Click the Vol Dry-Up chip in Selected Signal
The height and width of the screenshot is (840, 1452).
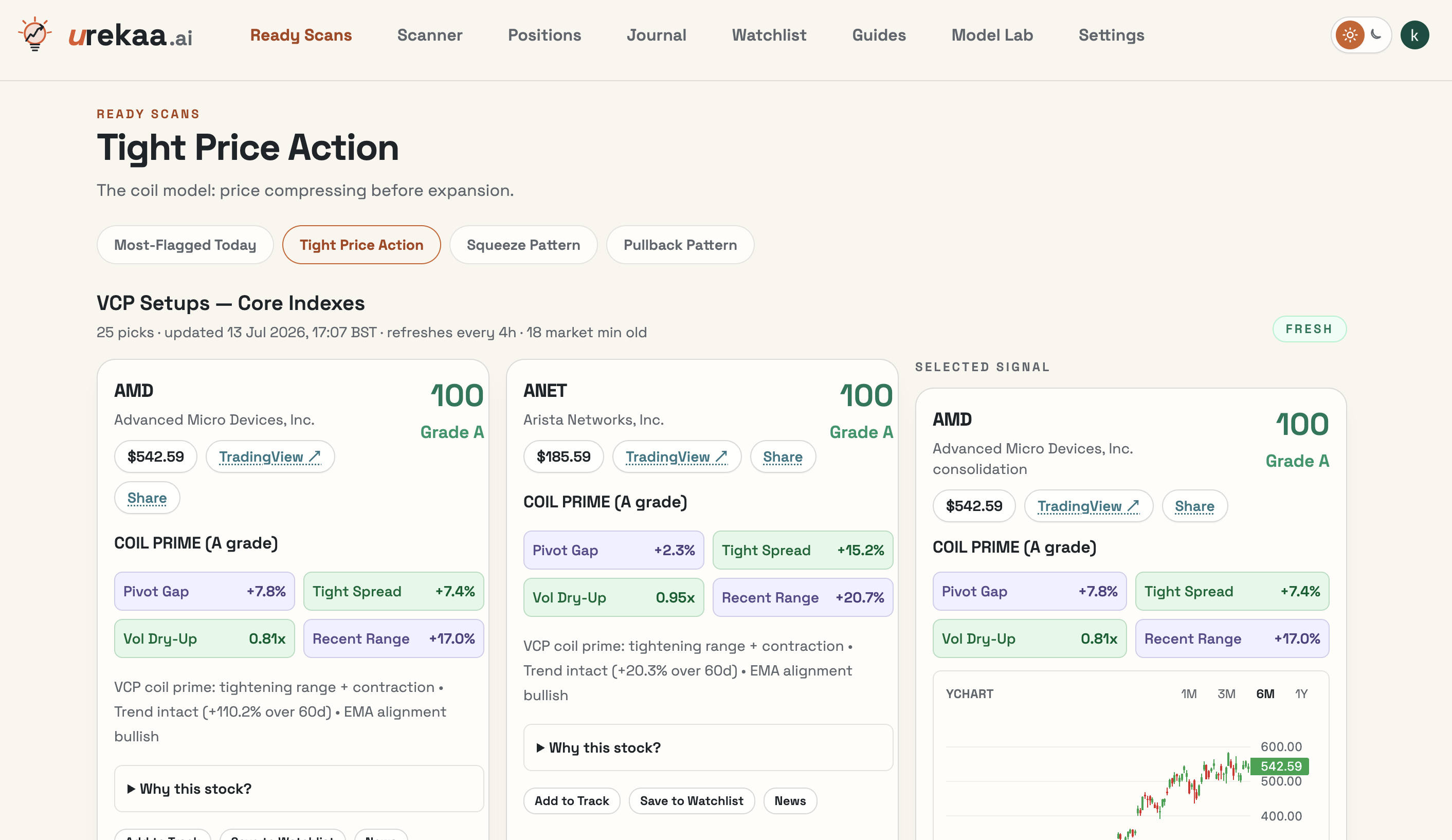pos(1030,638)
